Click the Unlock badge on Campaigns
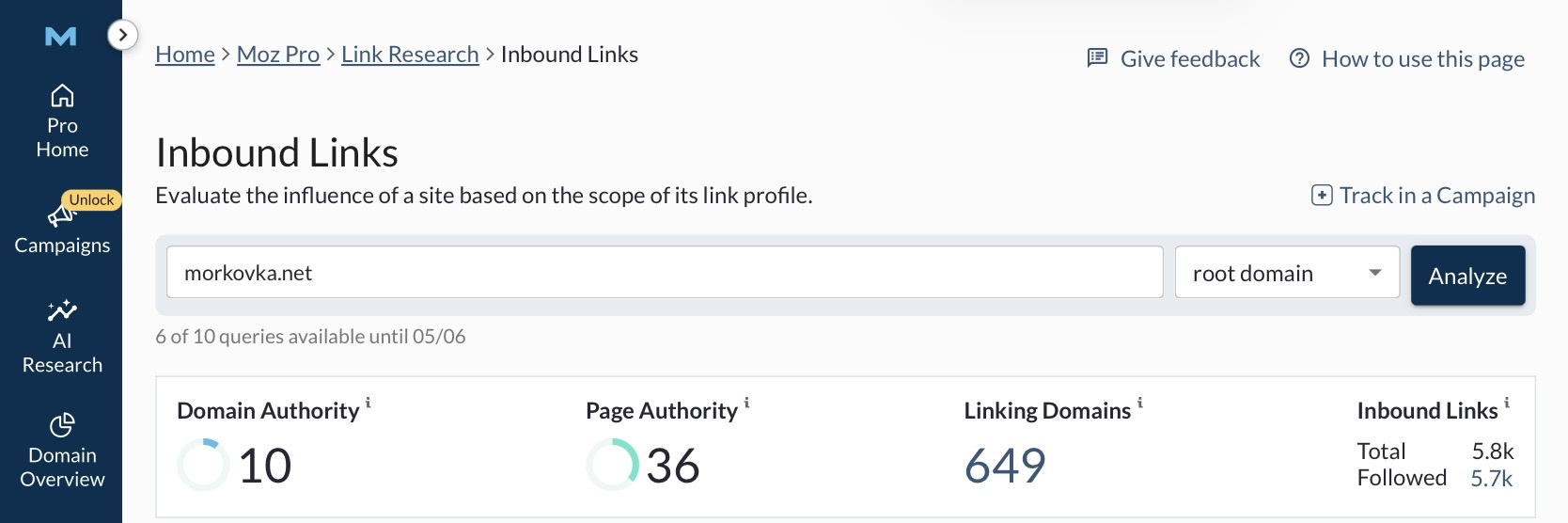 [91, 199]
